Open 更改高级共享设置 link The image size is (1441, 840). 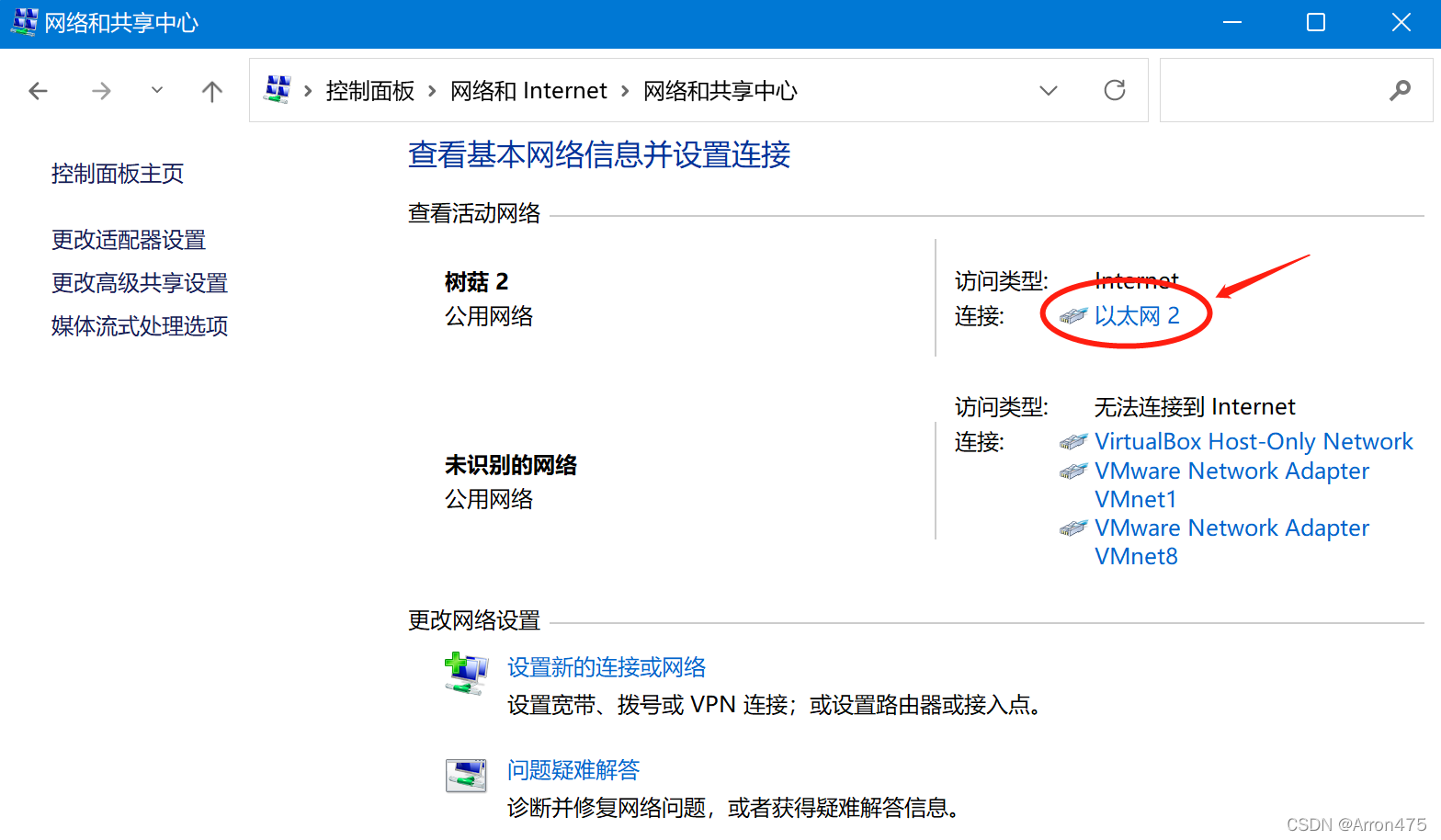coord(140,283)
